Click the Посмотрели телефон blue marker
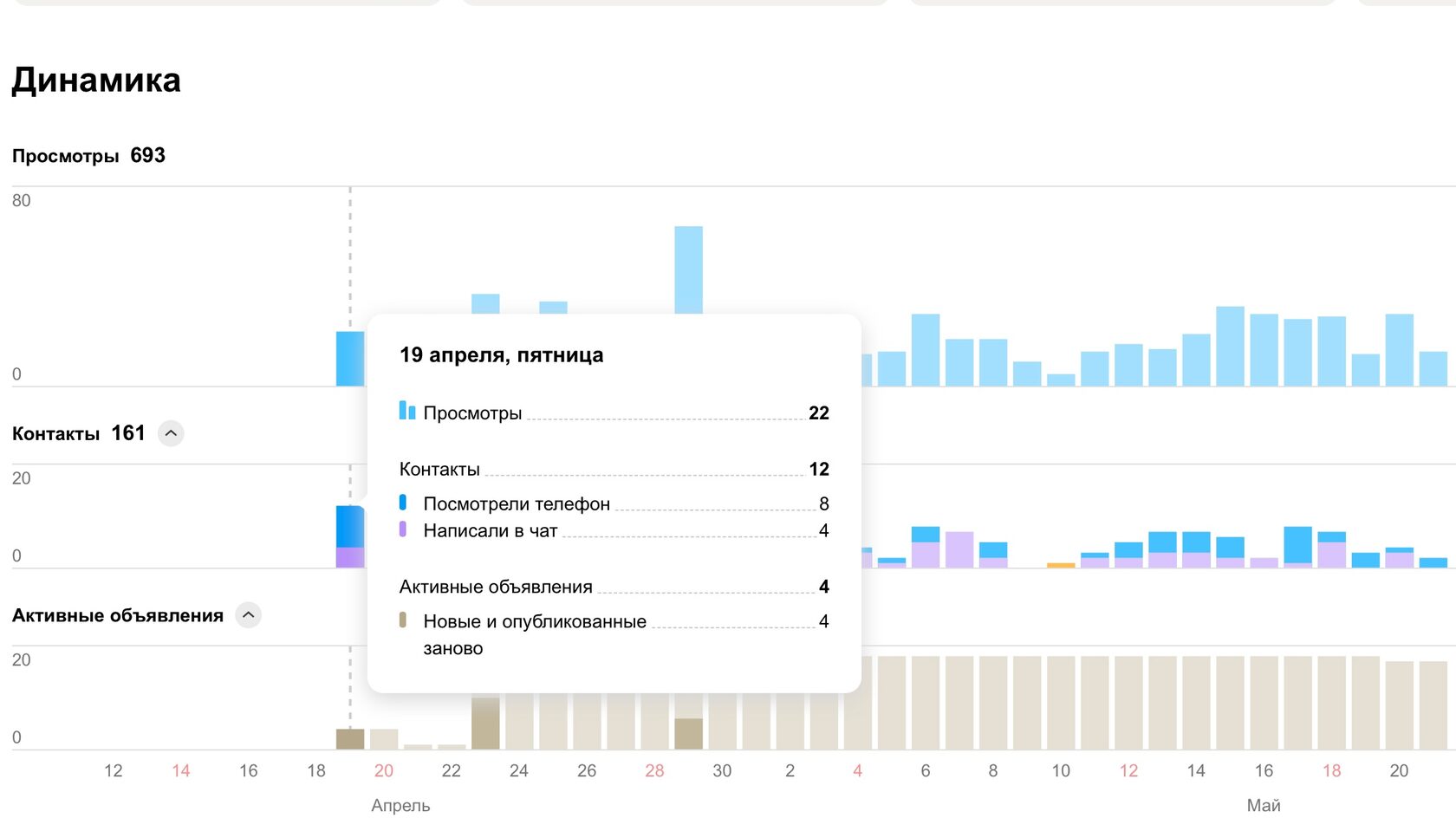The height and width of the screenshot is (818, 1456). coord(402,502)
